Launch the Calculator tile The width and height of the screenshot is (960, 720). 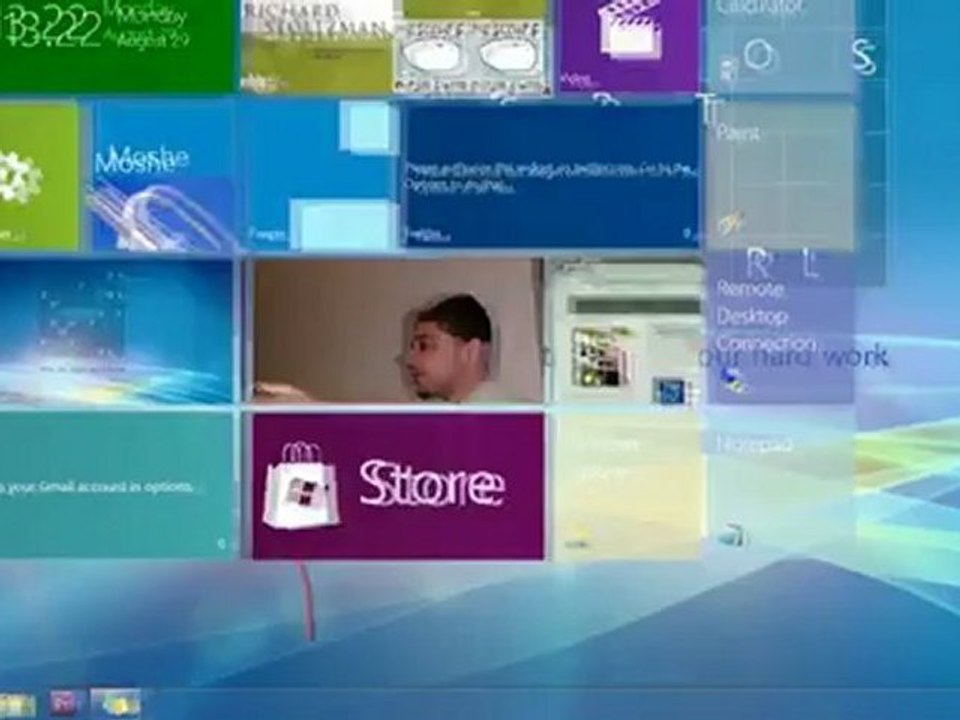tap(781, 46)
